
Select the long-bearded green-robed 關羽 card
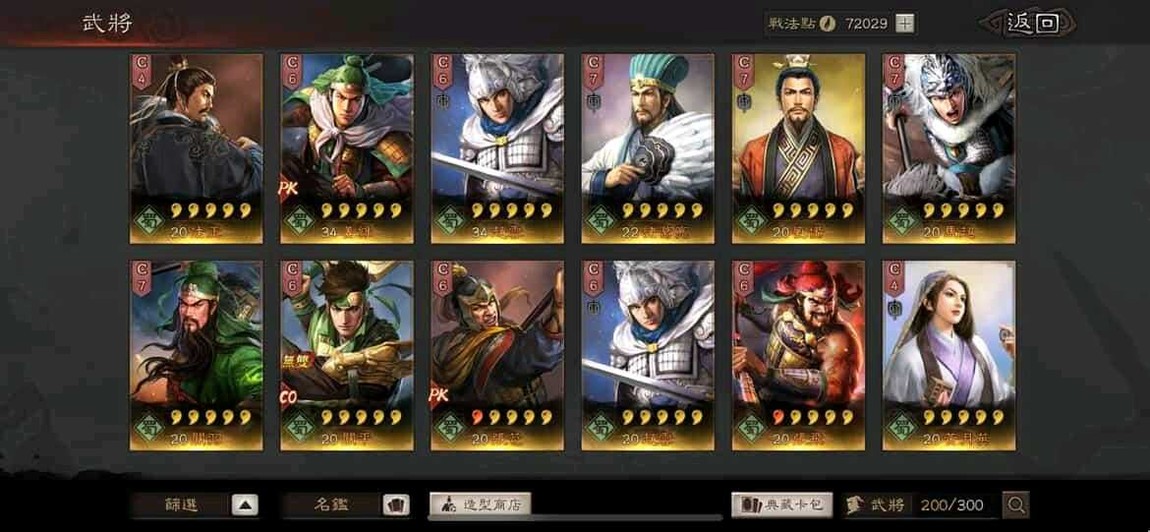(x=197, y=356)
